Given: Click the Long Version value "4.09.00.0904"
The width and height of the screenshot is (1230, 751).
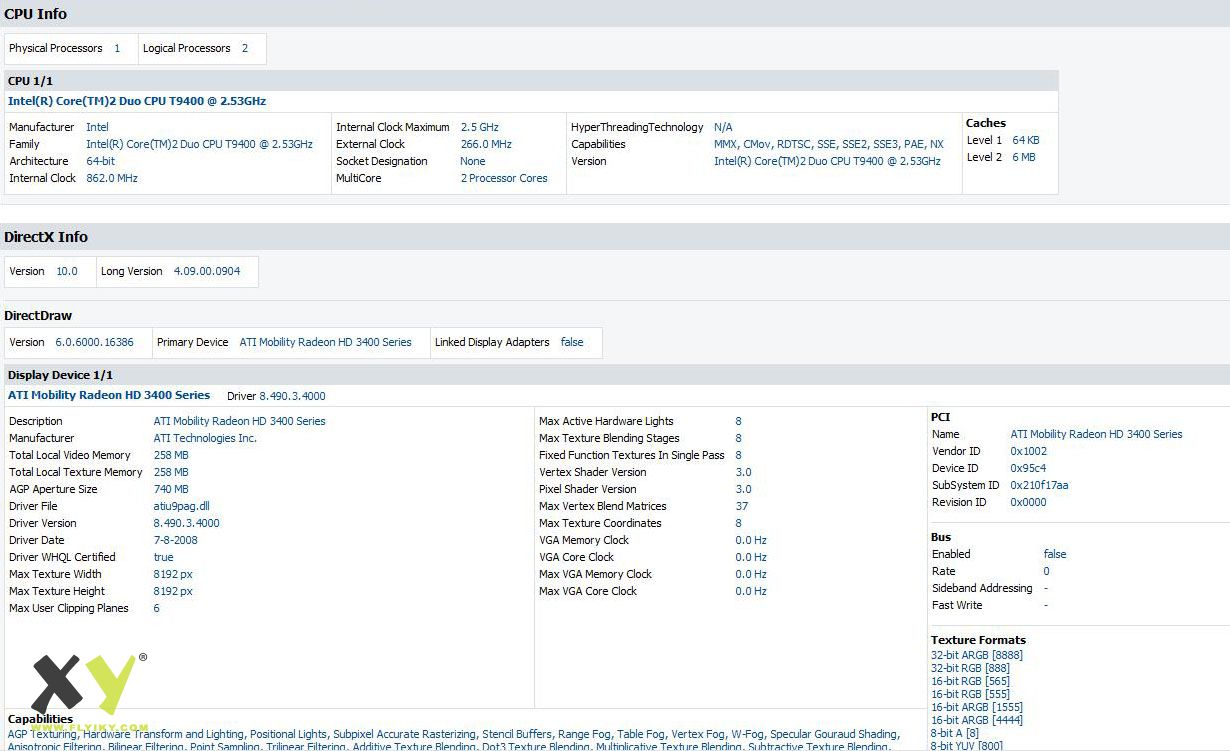Looking at the screenshot, I should [x=207, y=271].
